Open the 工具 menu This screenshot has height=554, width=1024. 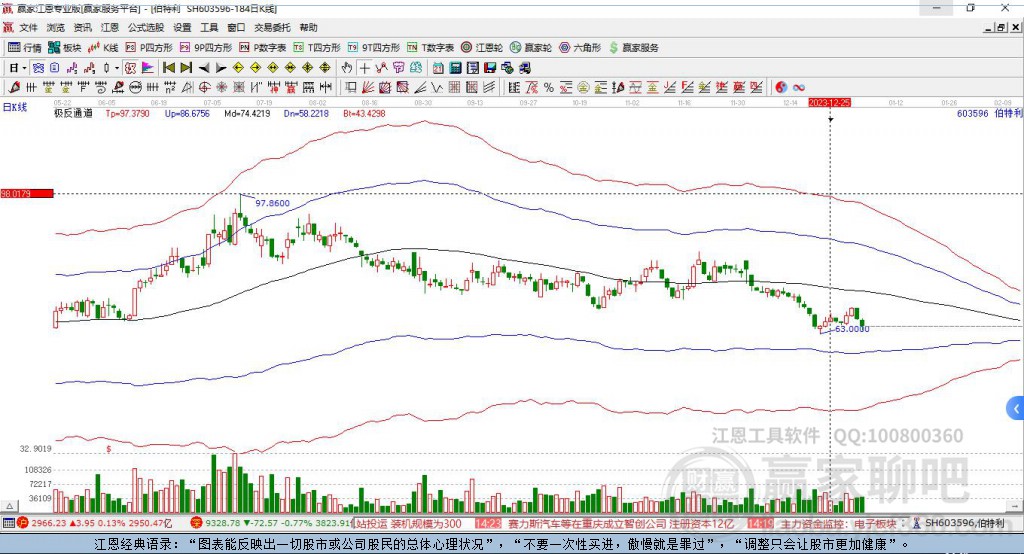tap(209, 27)
